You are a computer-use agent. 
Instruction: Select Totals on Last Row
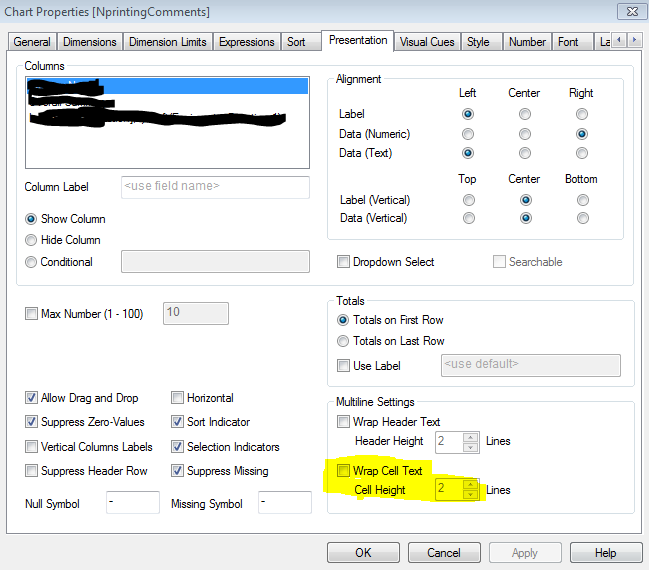343,341
